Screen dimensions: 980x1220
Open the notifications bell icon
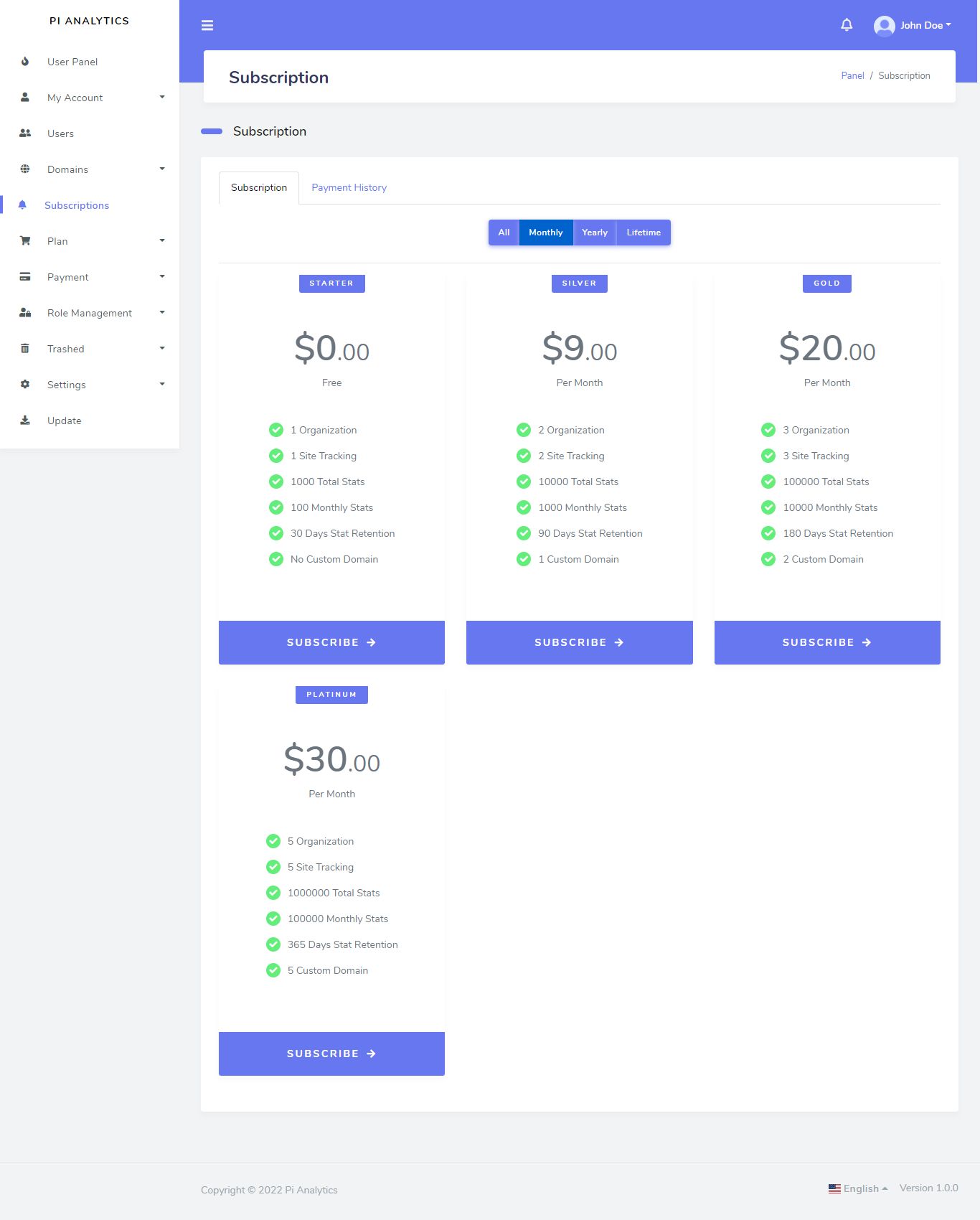pos(847,25)
